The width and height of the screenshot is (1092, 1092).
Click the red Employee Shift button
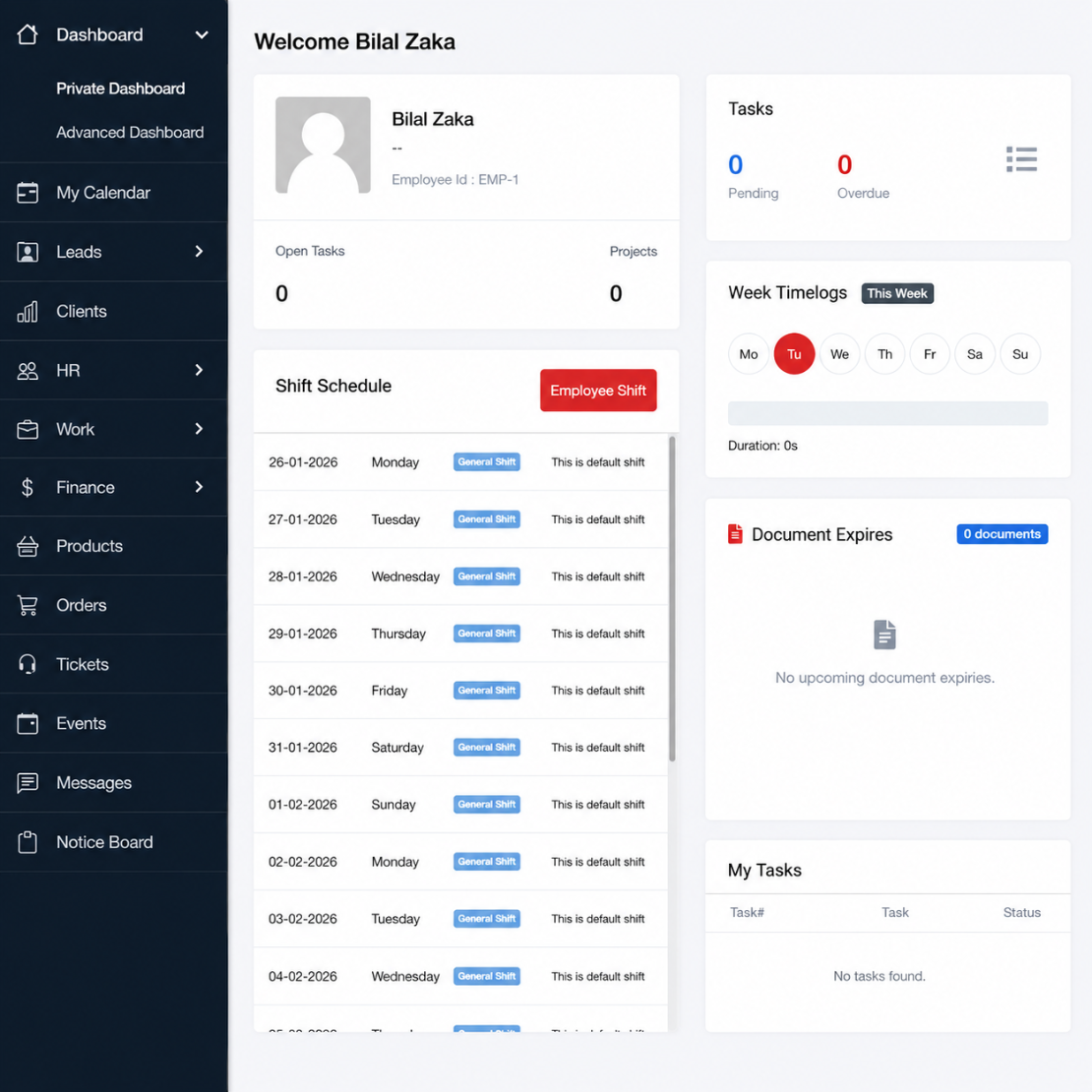pyautogui.click(x=598, y=390)
